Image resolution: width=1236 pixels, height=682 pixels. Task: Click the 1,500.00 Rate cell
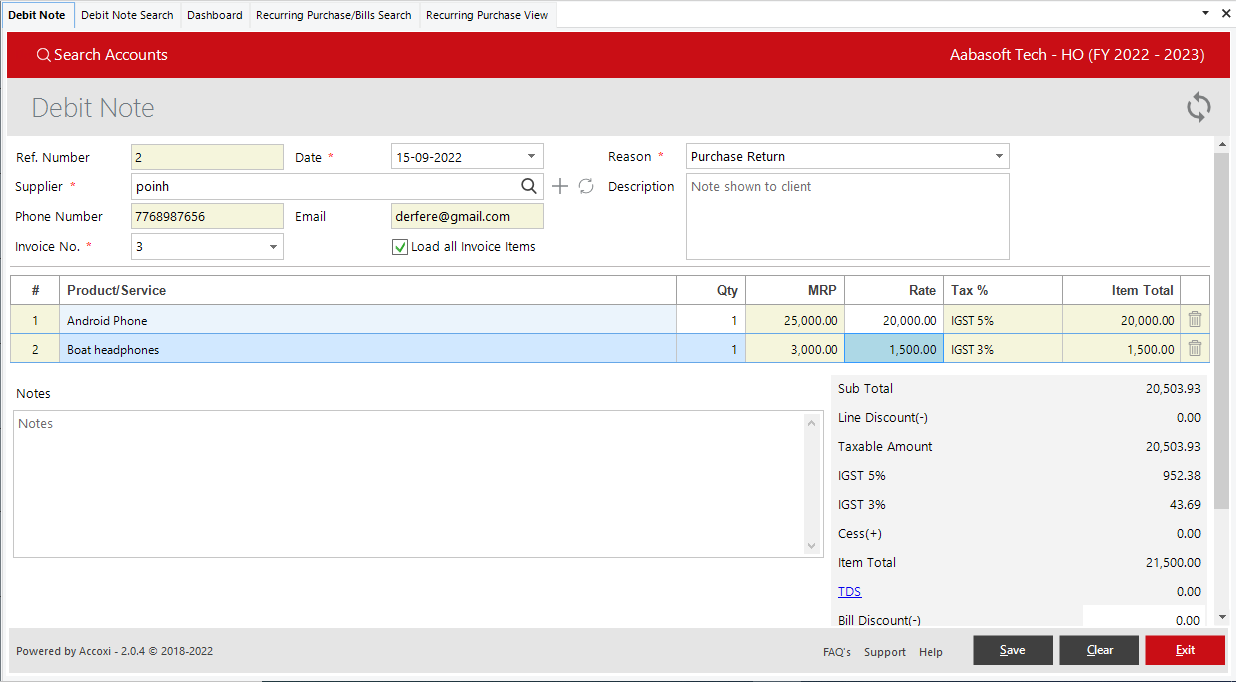894,349
